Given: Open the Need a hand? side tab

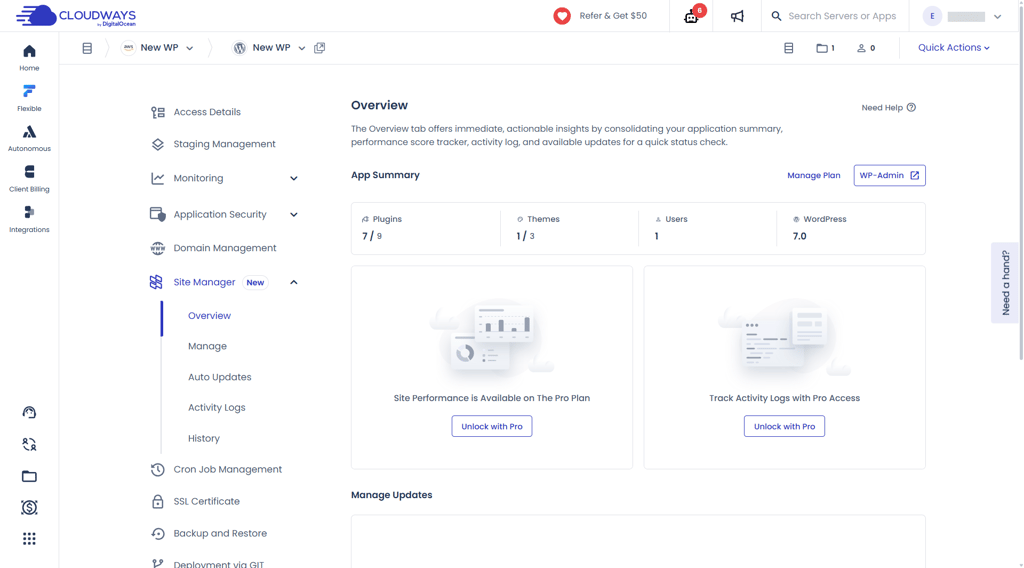Looking at the screenshot, I should click(x=1005, y=283).
